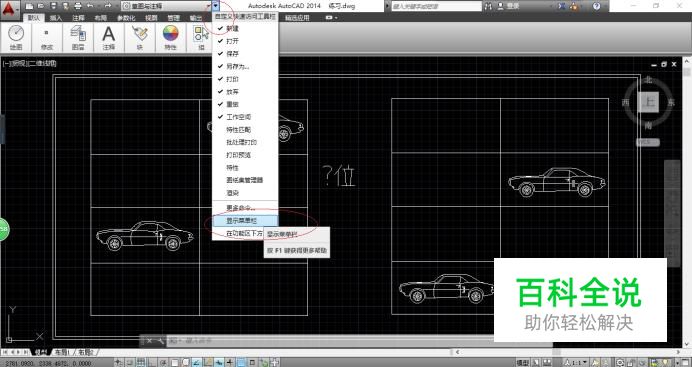Image resolution: width=692 pixels, height=367 pixels.
Task: Click the Plot printer icon in quick access toolbar
Action: tap(78, 6)
